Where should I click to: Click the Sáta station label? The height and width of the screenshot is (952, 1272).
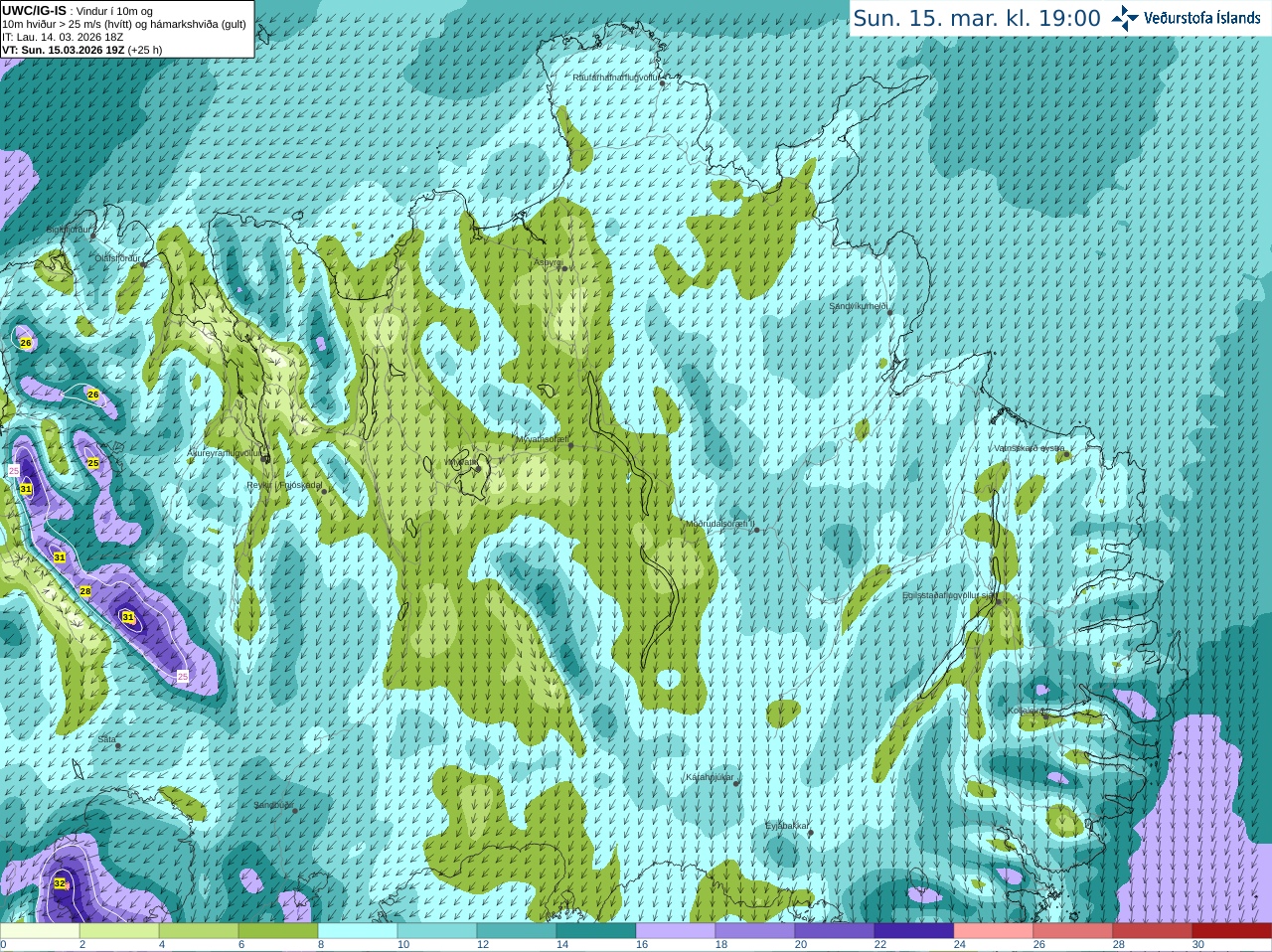(x=106, y=739)
